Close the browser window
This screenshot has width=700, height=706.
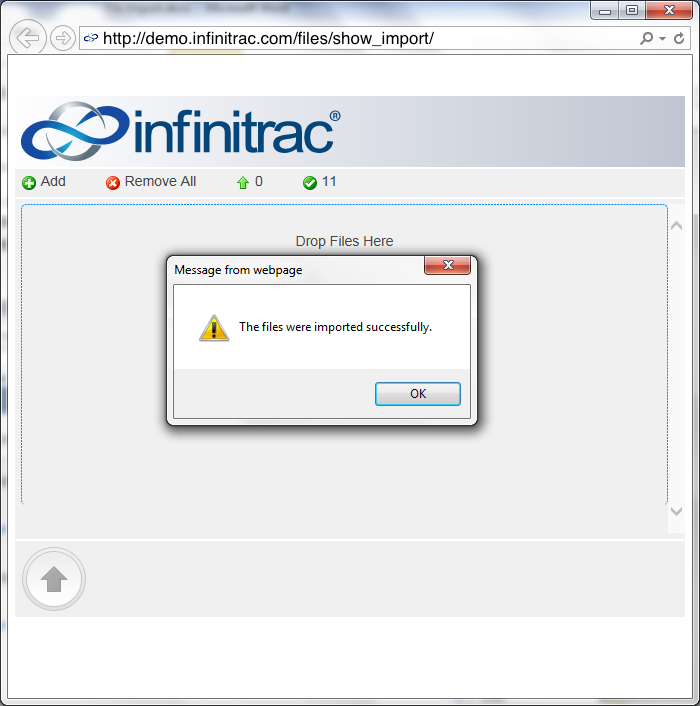pos(669,10)
